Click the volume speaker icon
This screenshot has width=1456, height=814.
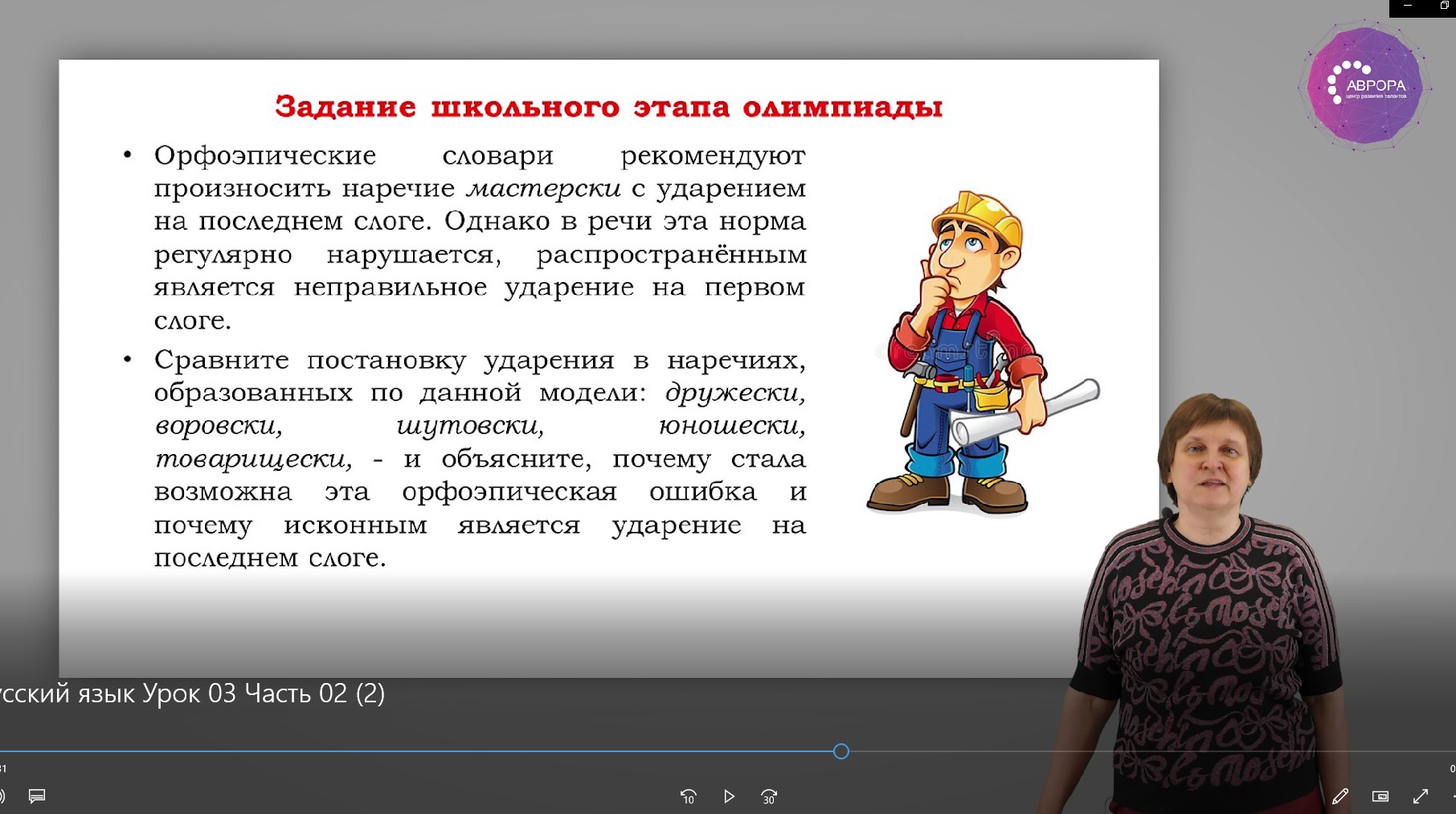pos(2,796)
